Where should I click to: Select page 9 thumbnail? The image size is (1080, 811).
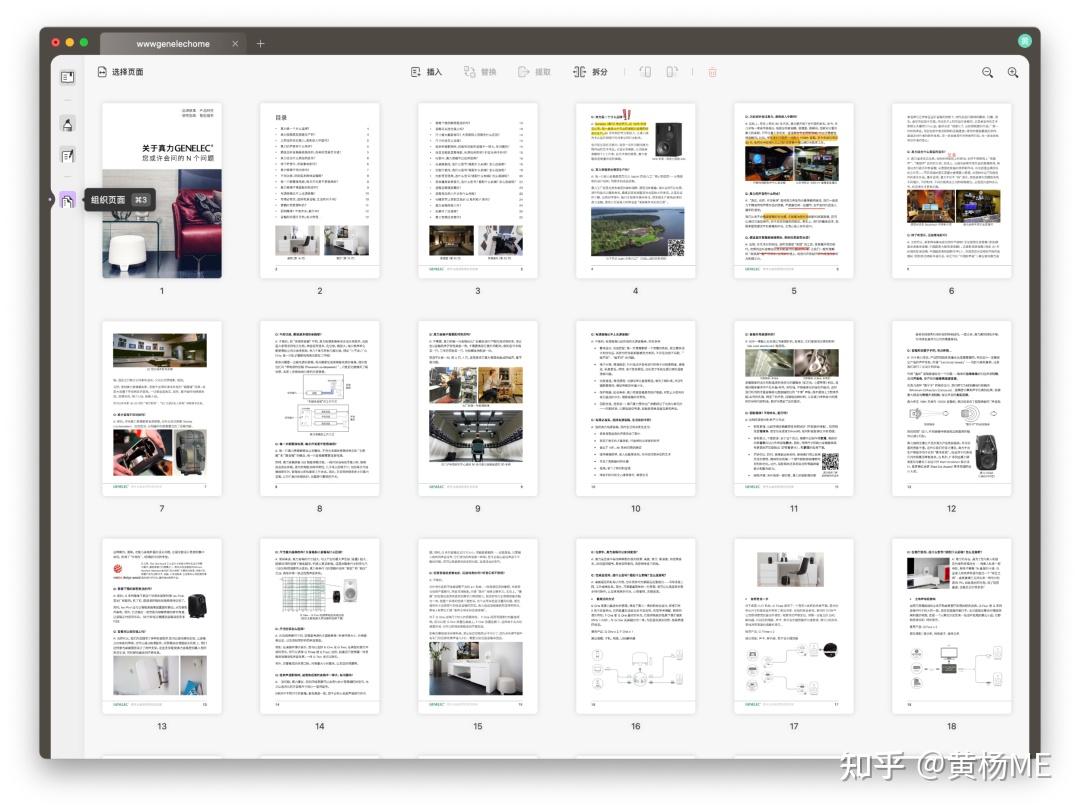coord(477,408)
